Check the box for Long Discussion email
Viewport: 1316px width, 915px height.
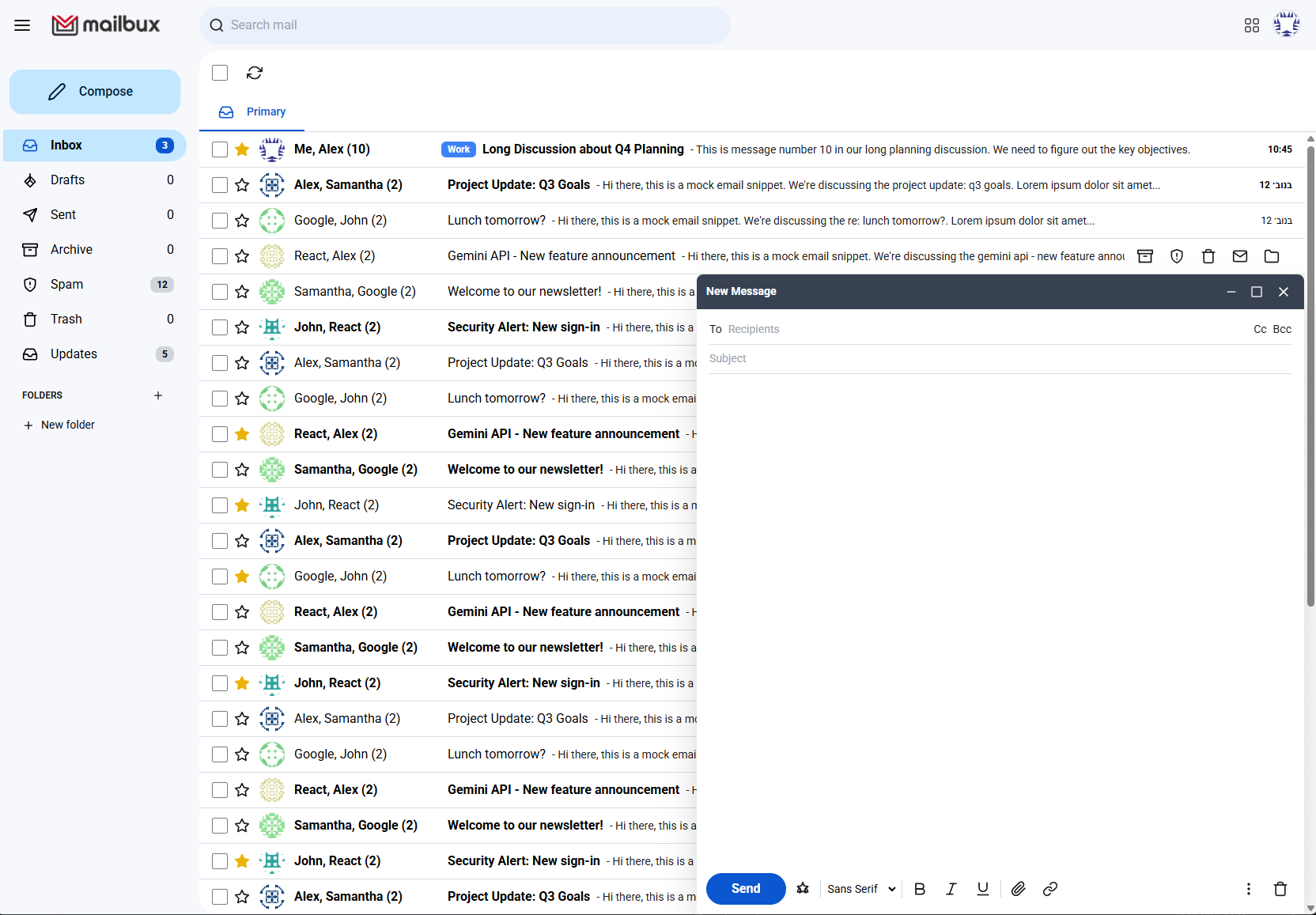pos(220,149)
